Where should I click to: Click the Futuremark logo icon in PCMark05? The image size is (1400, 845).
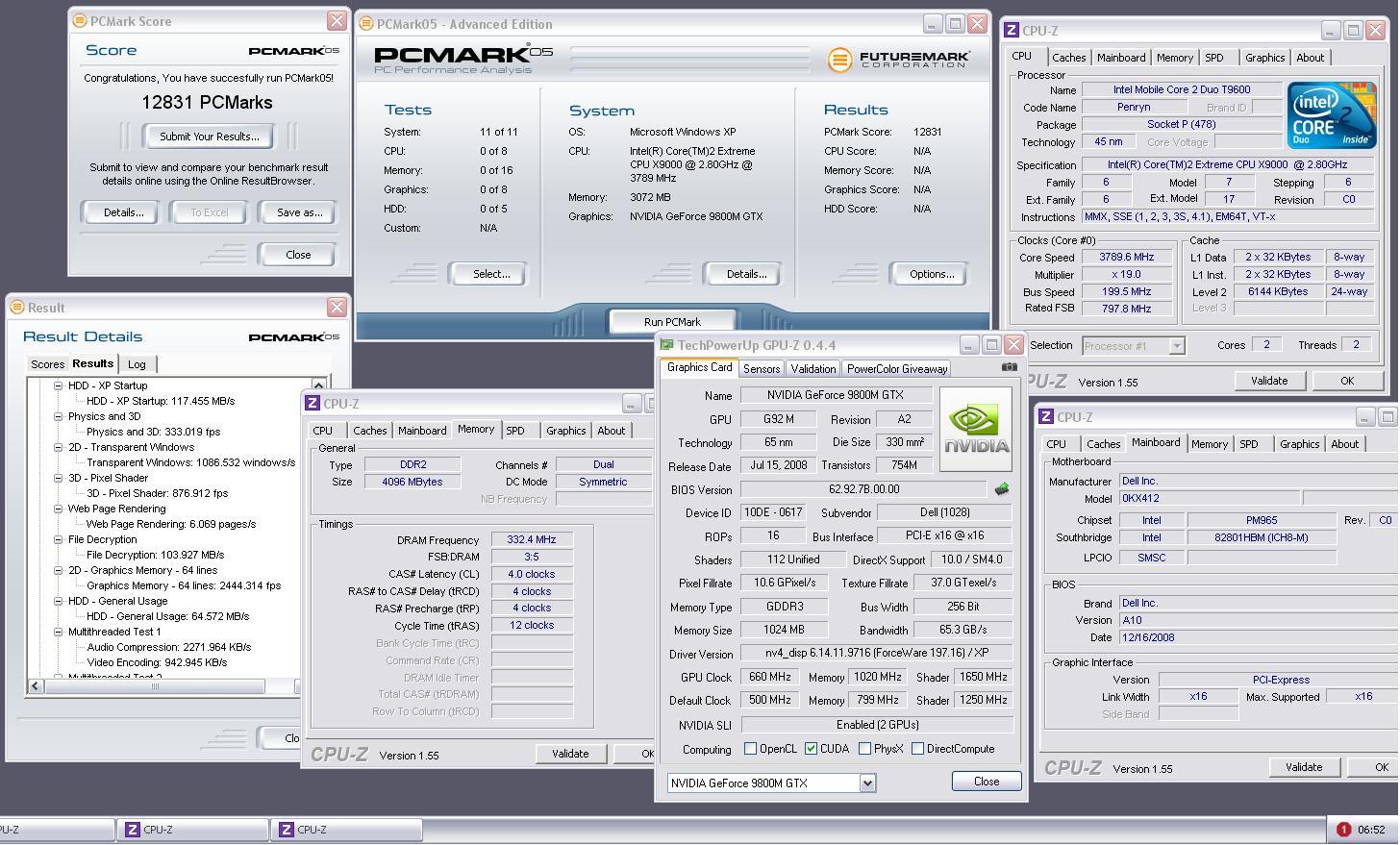coord(839,60)
